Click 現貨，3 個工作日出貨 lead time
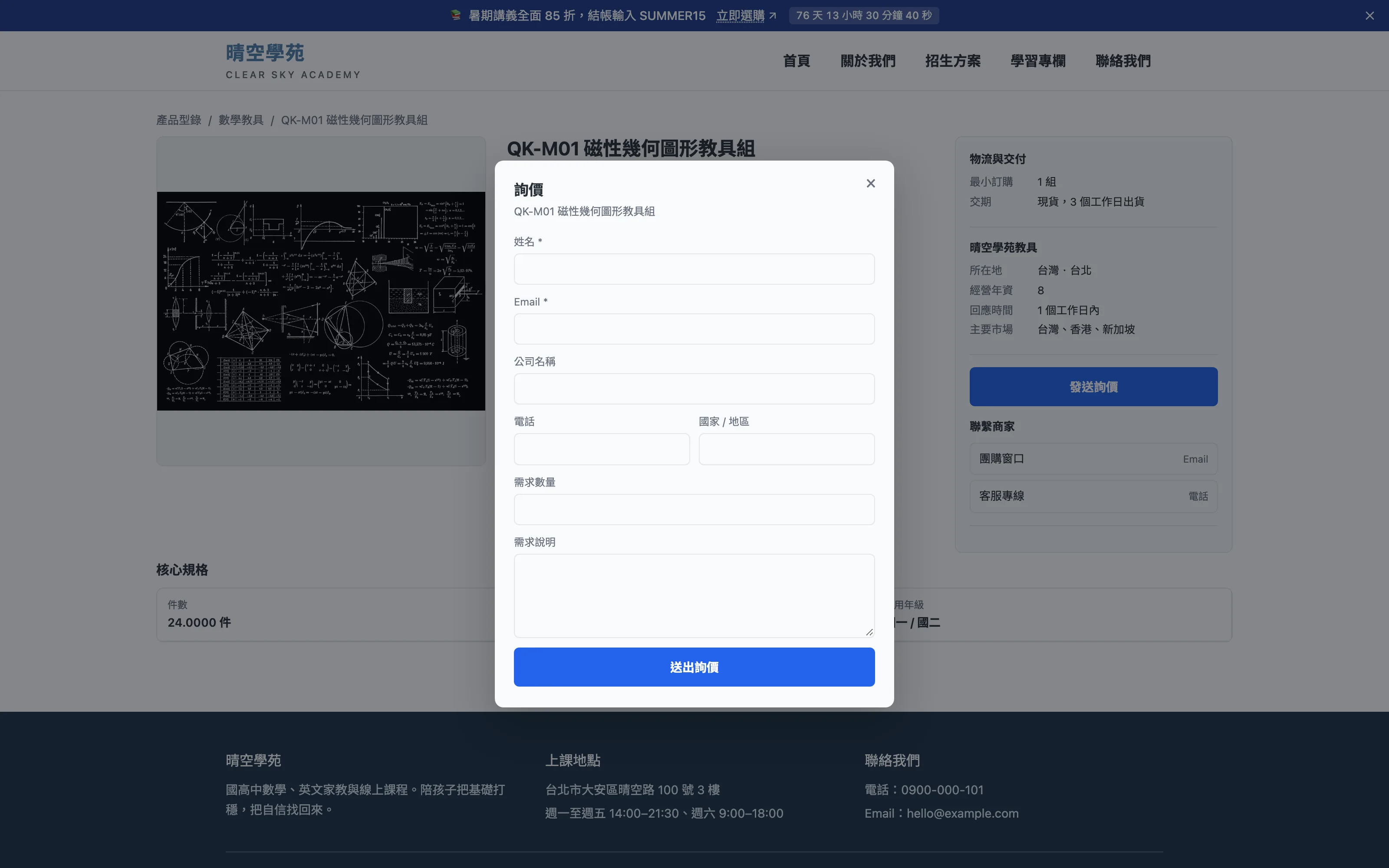The width and height of the screenshot is (1389, 868). tap(1090, 201)
